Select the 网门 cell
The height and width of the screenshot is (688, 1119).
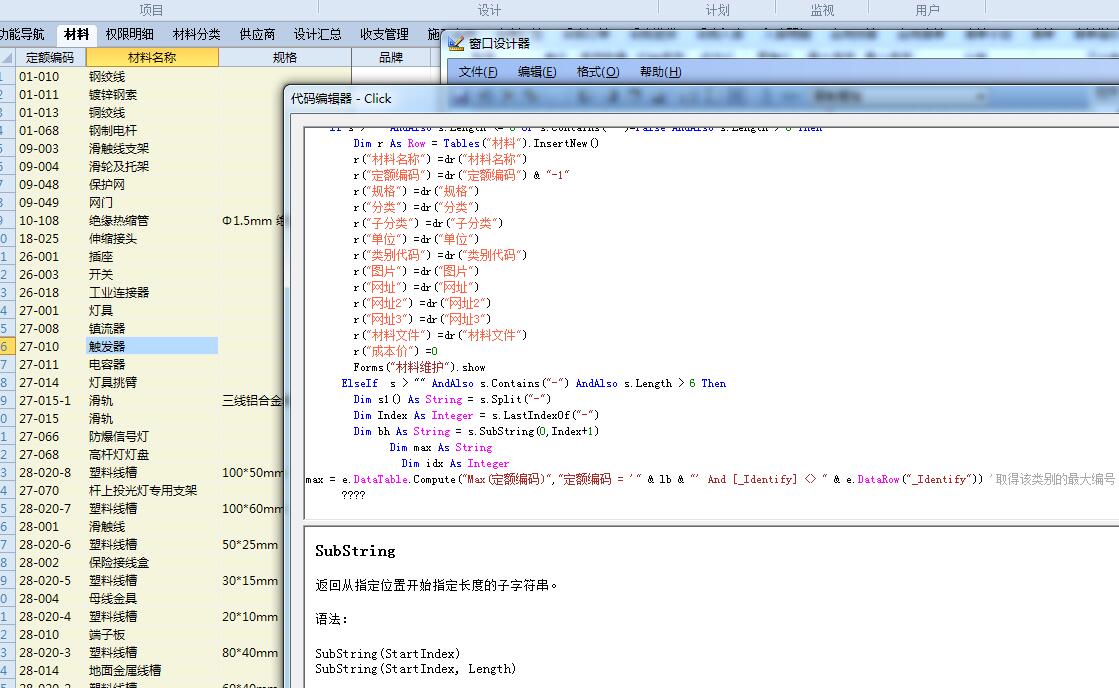(x=152, y=203)
